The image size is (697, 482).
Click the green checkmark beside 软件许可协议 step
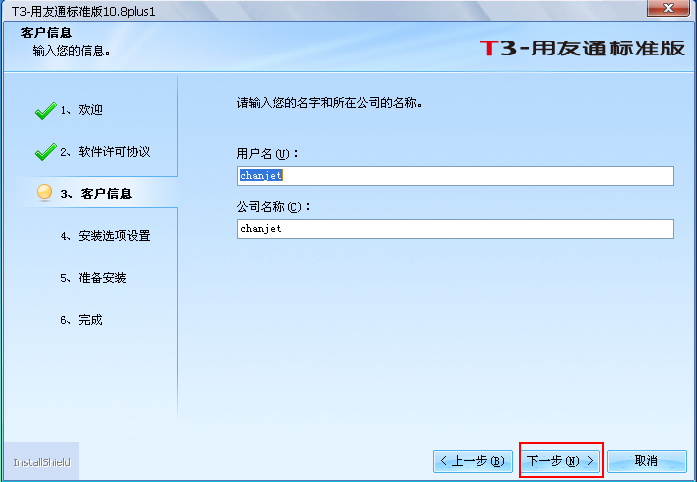click(x=45, y=152)
